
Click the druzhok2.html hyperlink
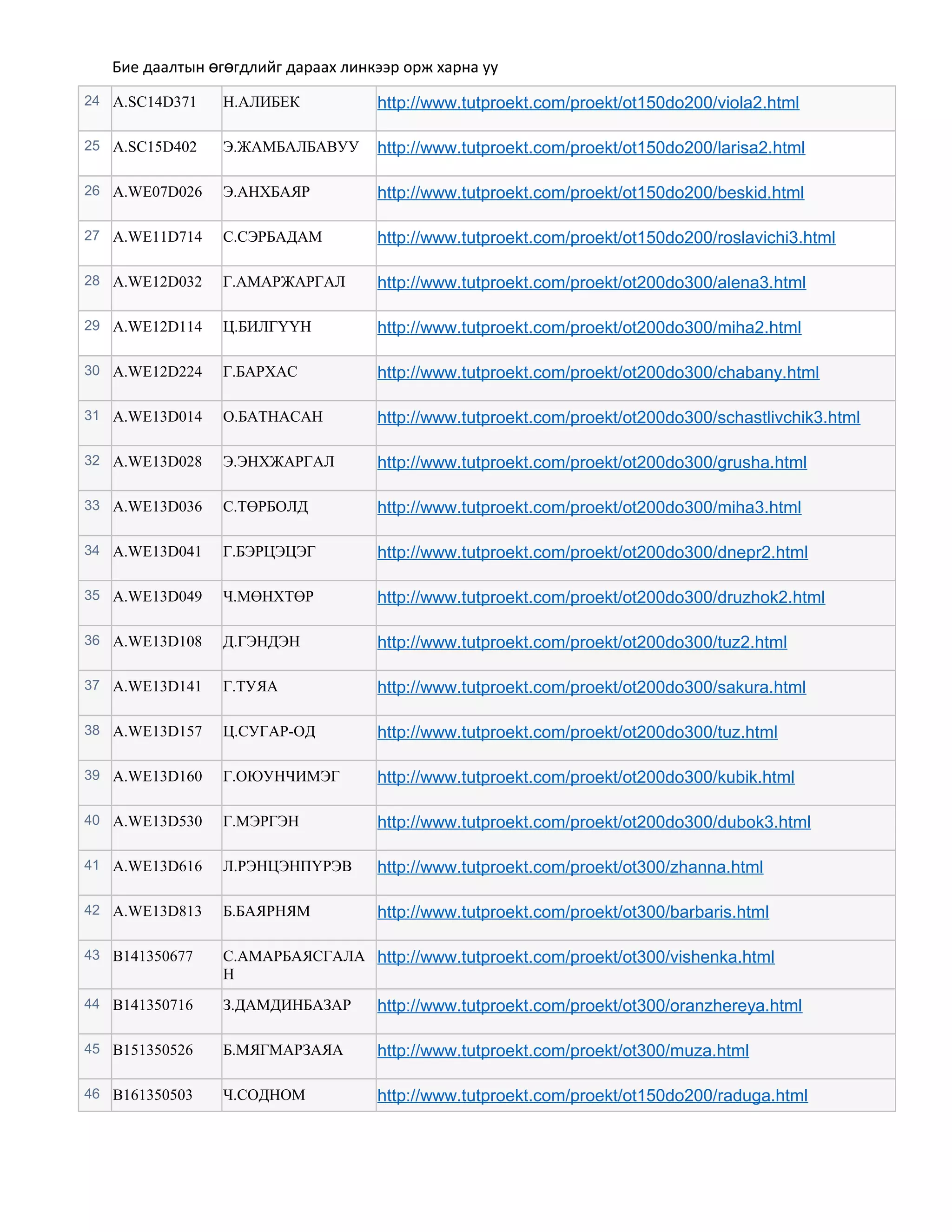pyautogui.click(x=601, y=597)
